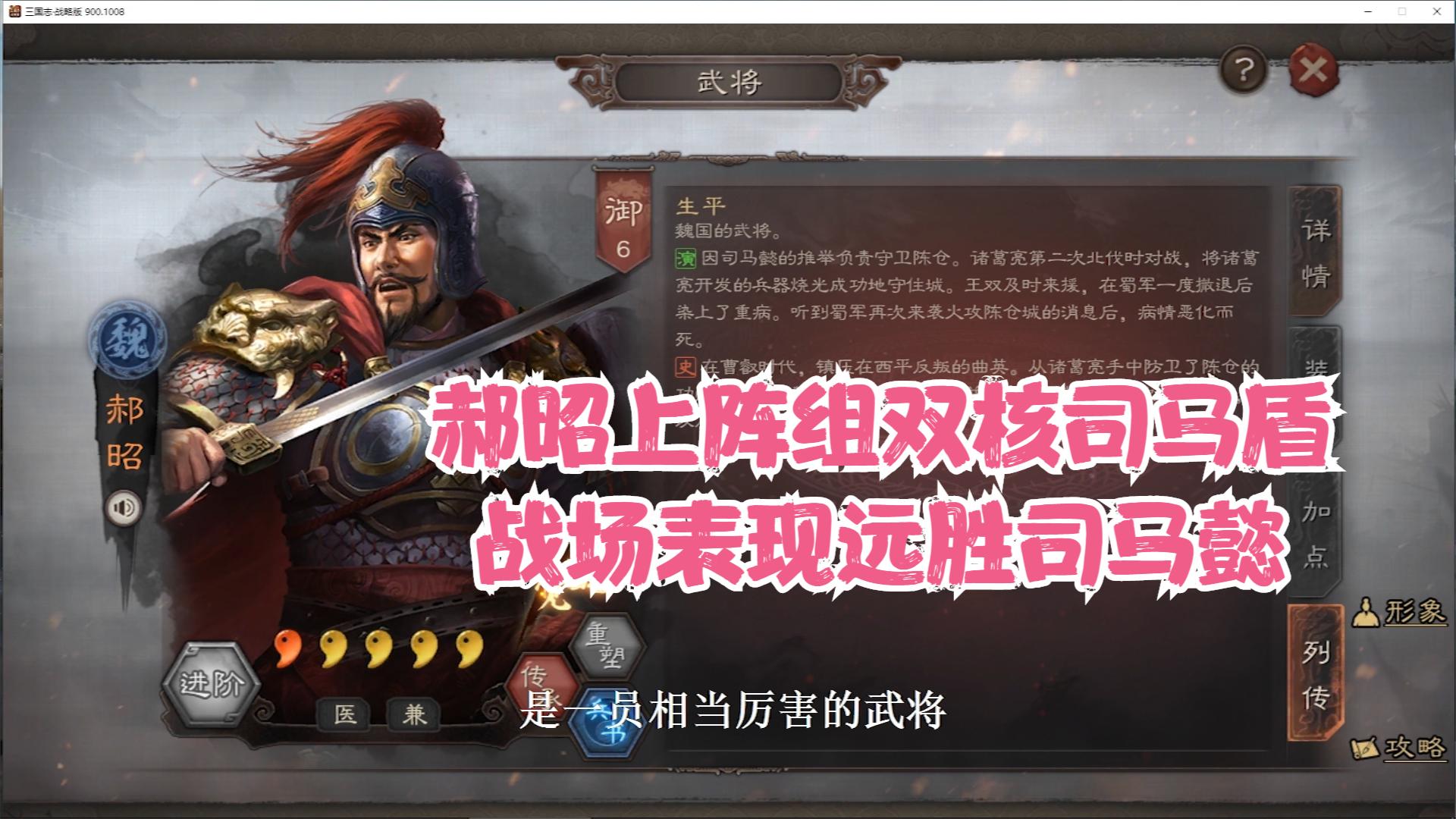The width and height of the screenshot is (1456, 819).
Task: Click the 医 trait tag
Action: (344, 714)
